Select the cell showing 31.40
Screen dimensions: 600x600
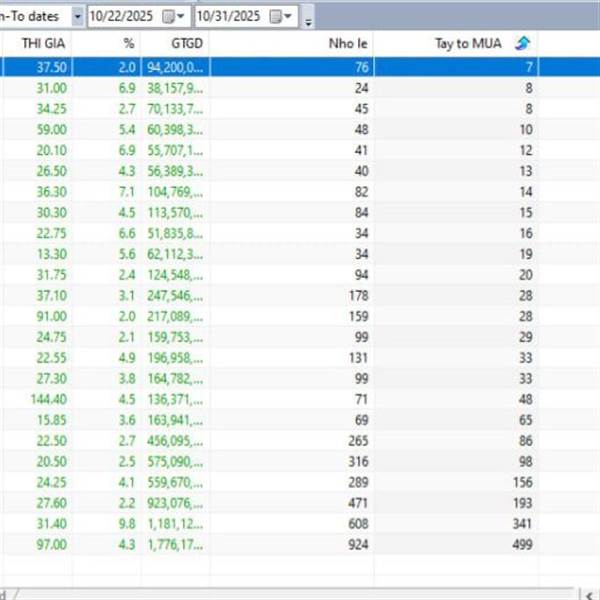click(52, 523)
